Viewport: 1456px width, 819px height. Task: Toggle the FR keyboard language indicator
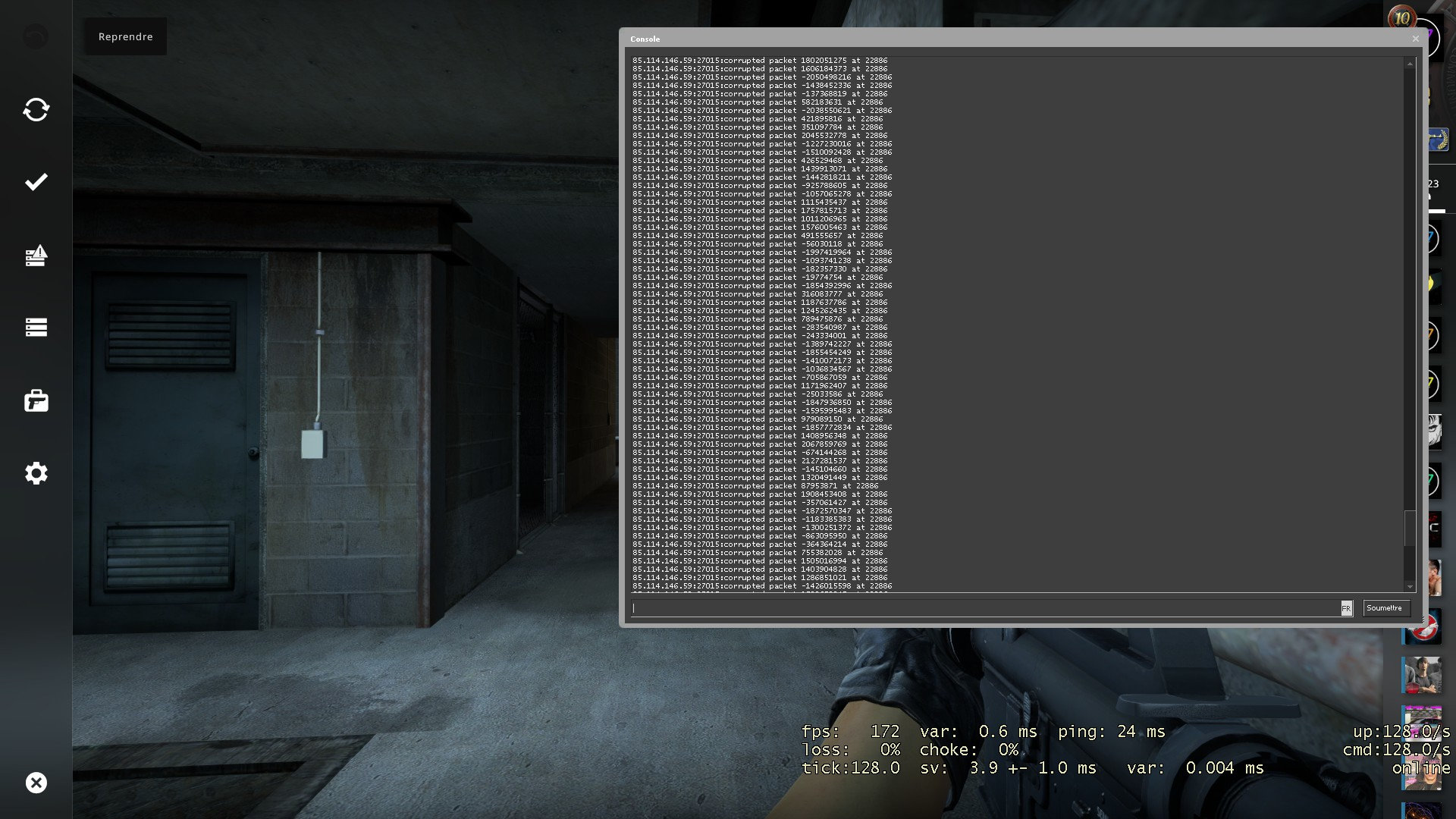1346,608
